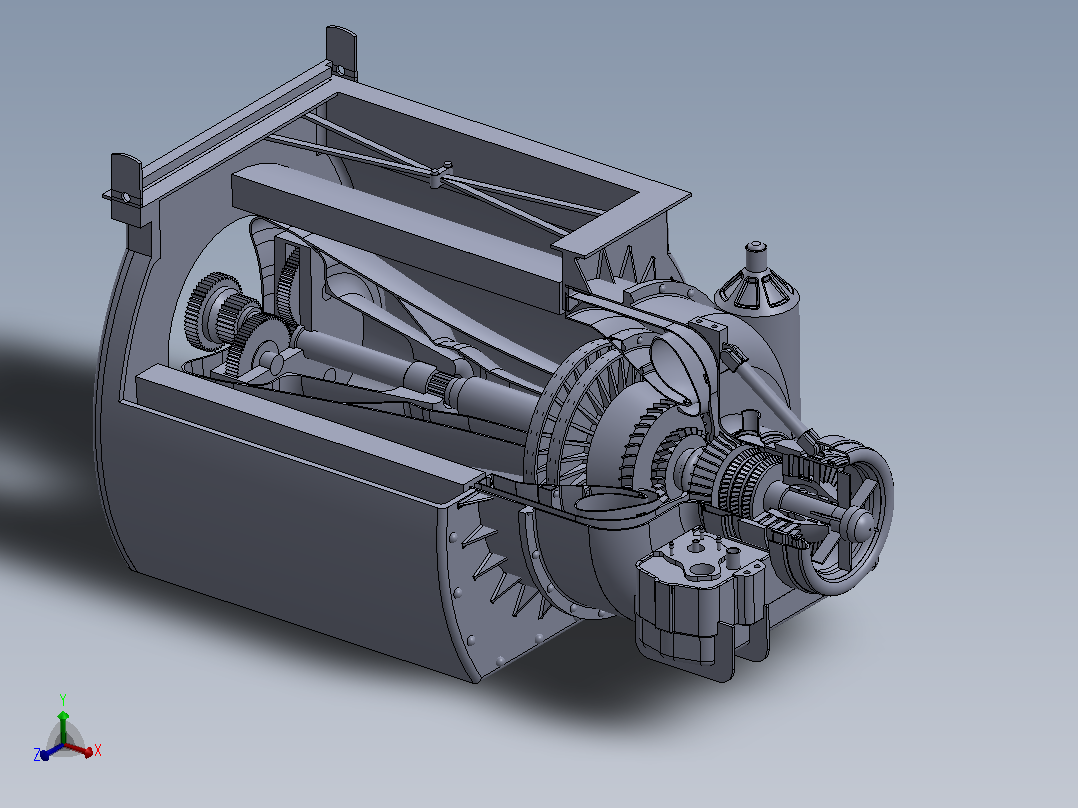Viewport: 1078px width, 808px height.
Task: Click the green Y axis of the orientation triad
Action: [63, 727]
